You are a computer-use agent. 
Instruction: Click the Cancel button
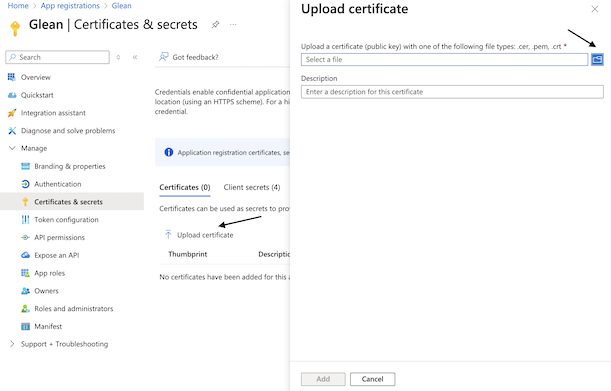(x=373, y=379)
